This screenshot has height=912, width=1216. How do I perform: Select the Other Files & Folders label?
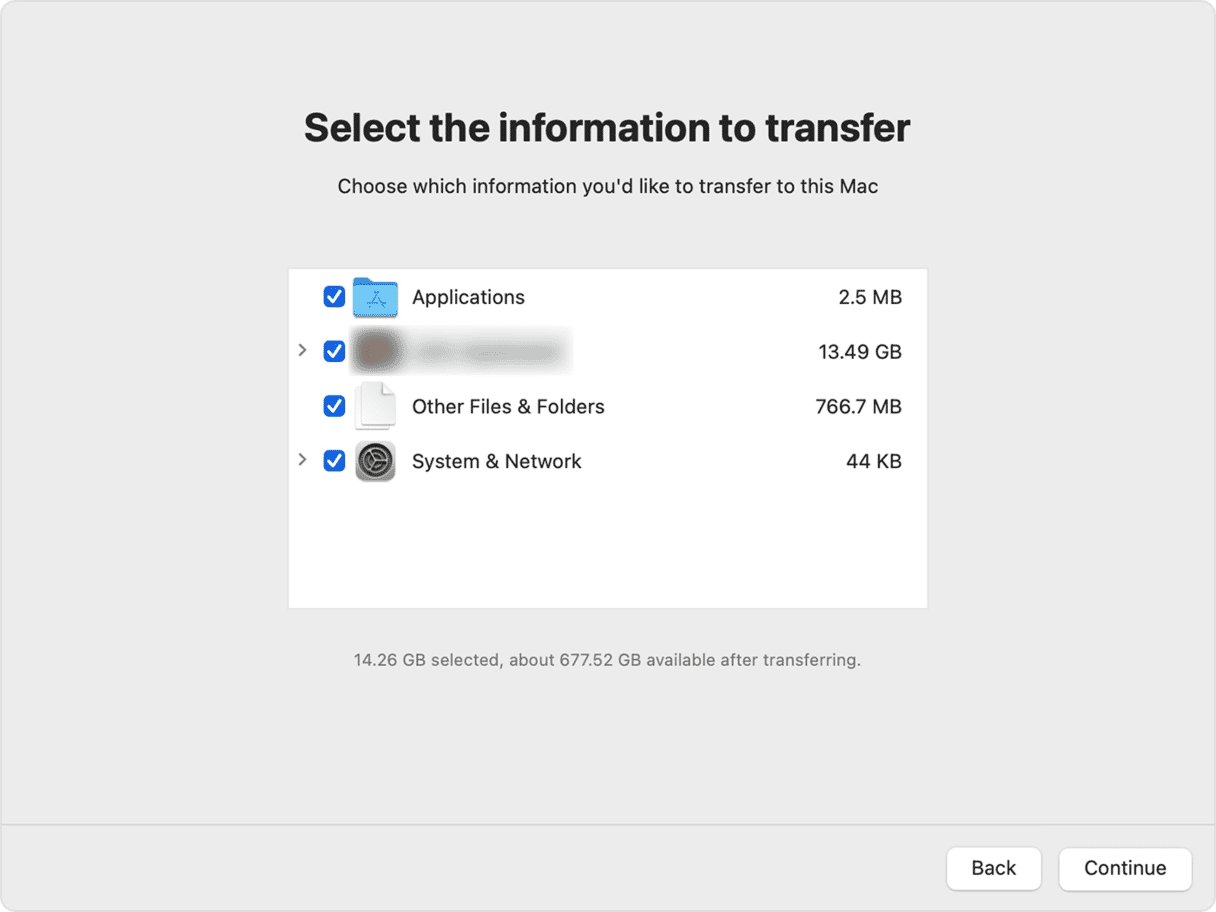point(508,406)
